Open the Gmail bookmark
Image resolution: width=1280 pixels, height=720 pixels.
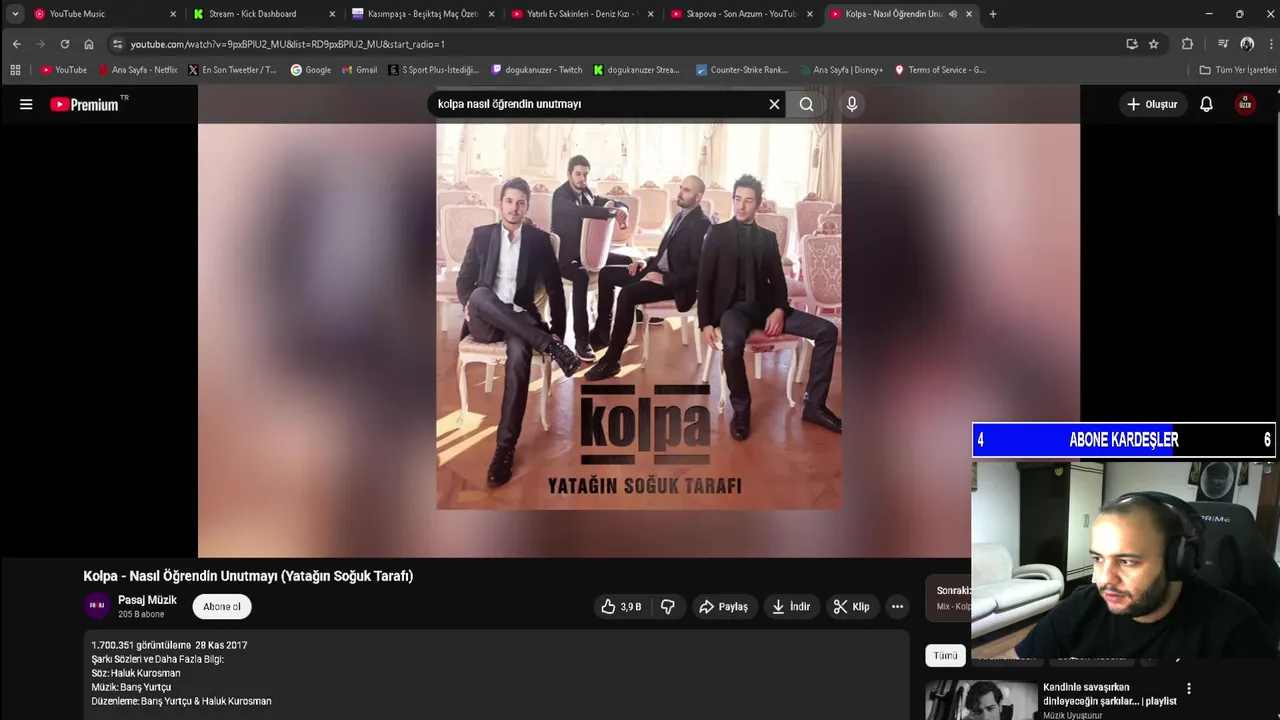click(x=359, y=70)
